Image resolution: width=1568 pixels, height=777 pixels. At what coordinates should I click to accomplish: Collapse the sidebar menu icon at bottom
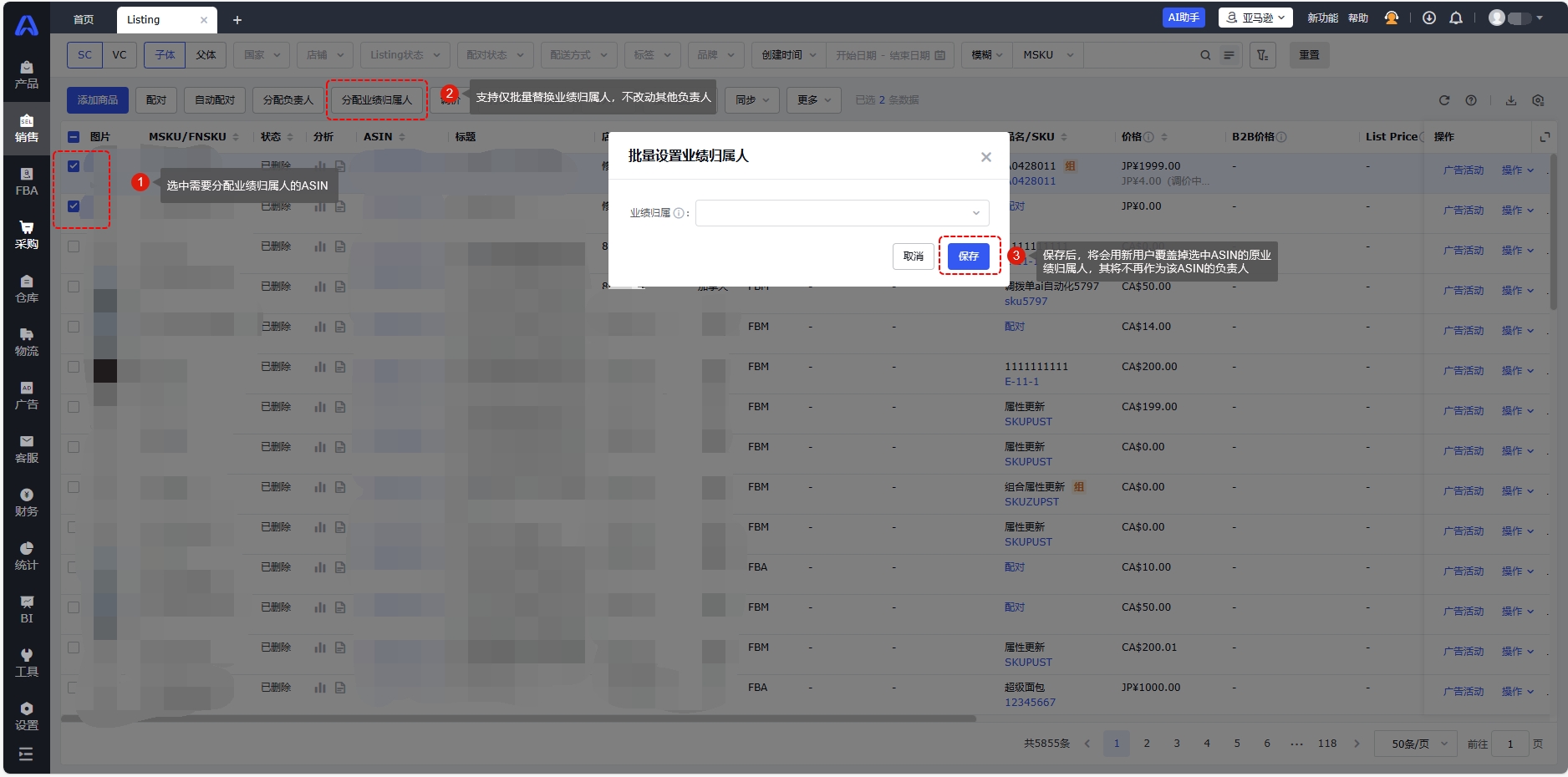pyautogui.click(x=26, y=754)
